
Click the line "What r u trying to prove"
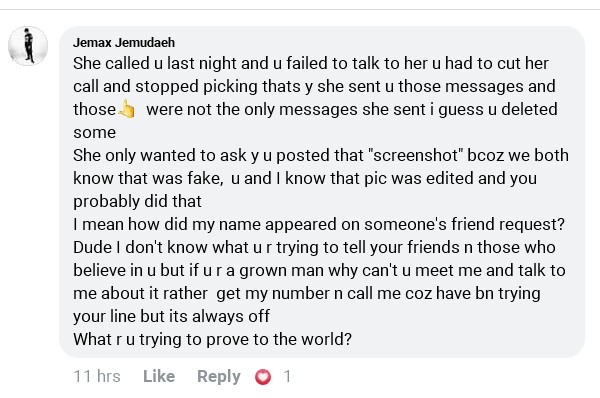pos(212,339)
